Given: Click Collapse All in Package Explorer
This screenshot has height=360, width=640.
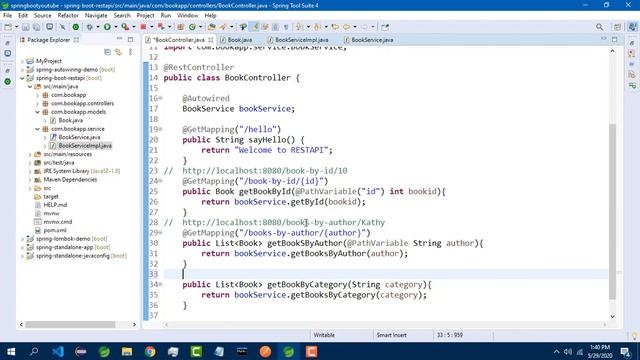Looking at the screenshot, I should click(x=107, y=52).
